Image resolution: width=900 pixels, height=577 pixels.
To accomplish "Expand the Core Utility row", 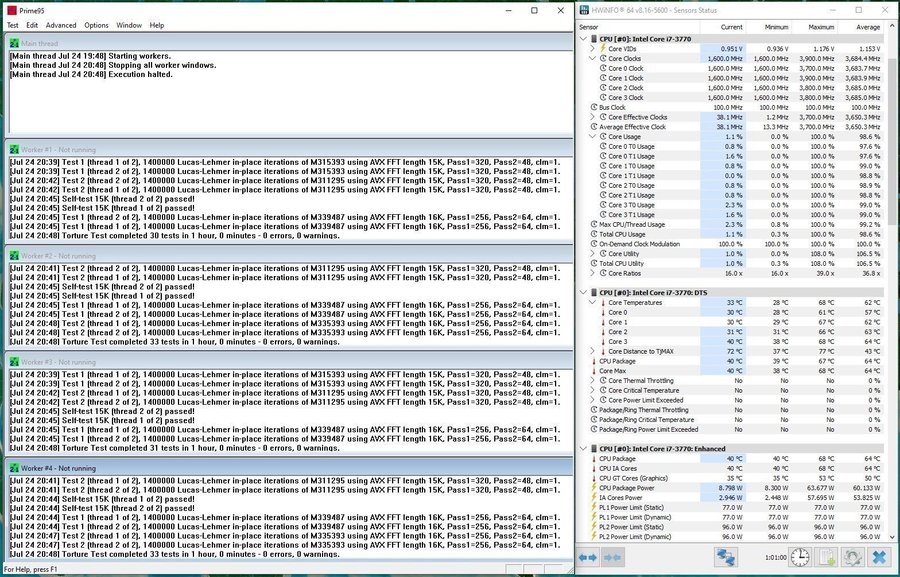I will point(592,254).
